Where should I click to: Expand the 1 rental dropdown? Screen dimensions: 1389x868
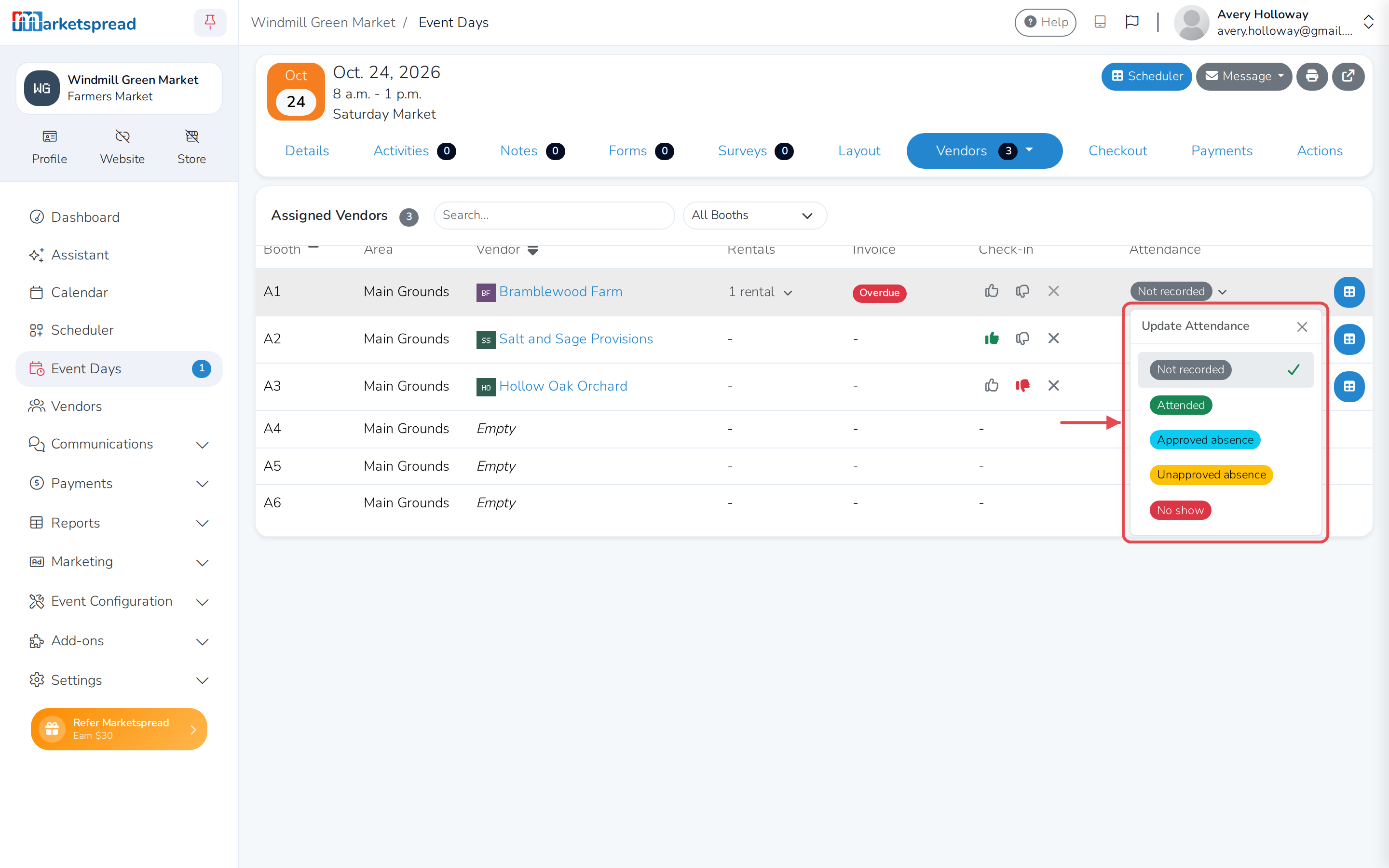coord(760,292)
